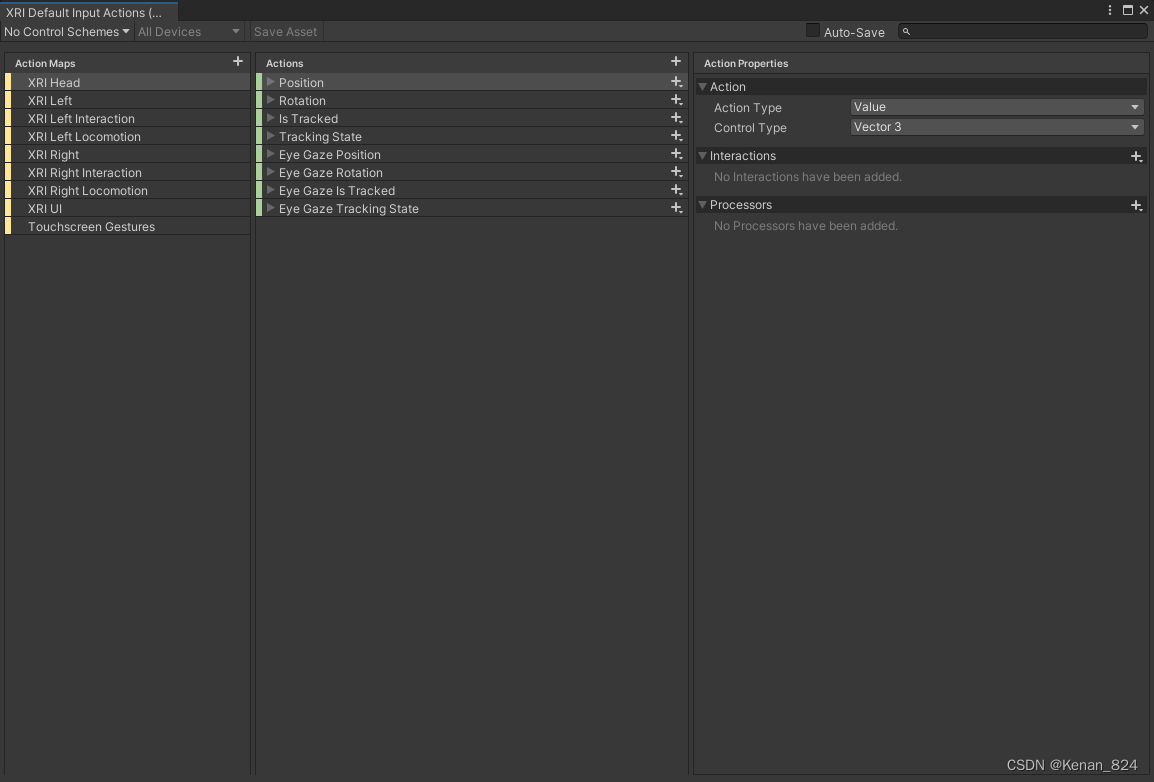Add a new Action Map

point(238,61)
